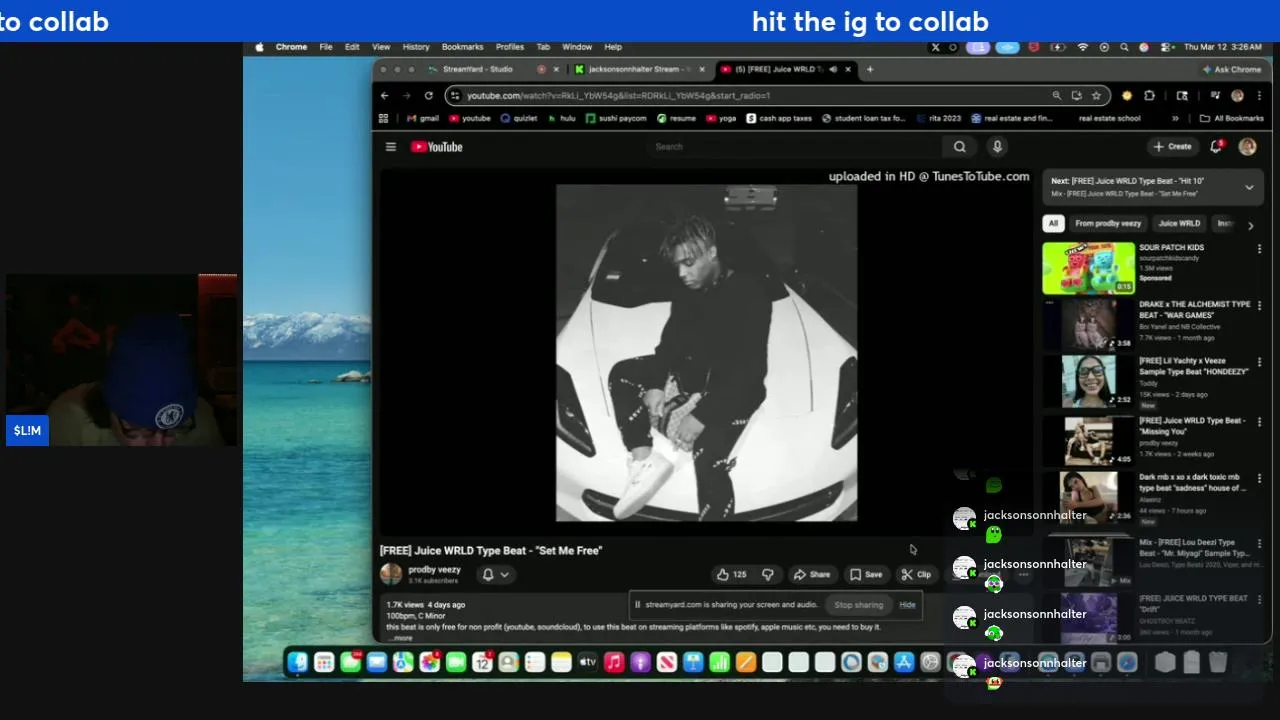Open Music app from the Dock
The width and height of the screenshot is (1280, 720).
614,662
